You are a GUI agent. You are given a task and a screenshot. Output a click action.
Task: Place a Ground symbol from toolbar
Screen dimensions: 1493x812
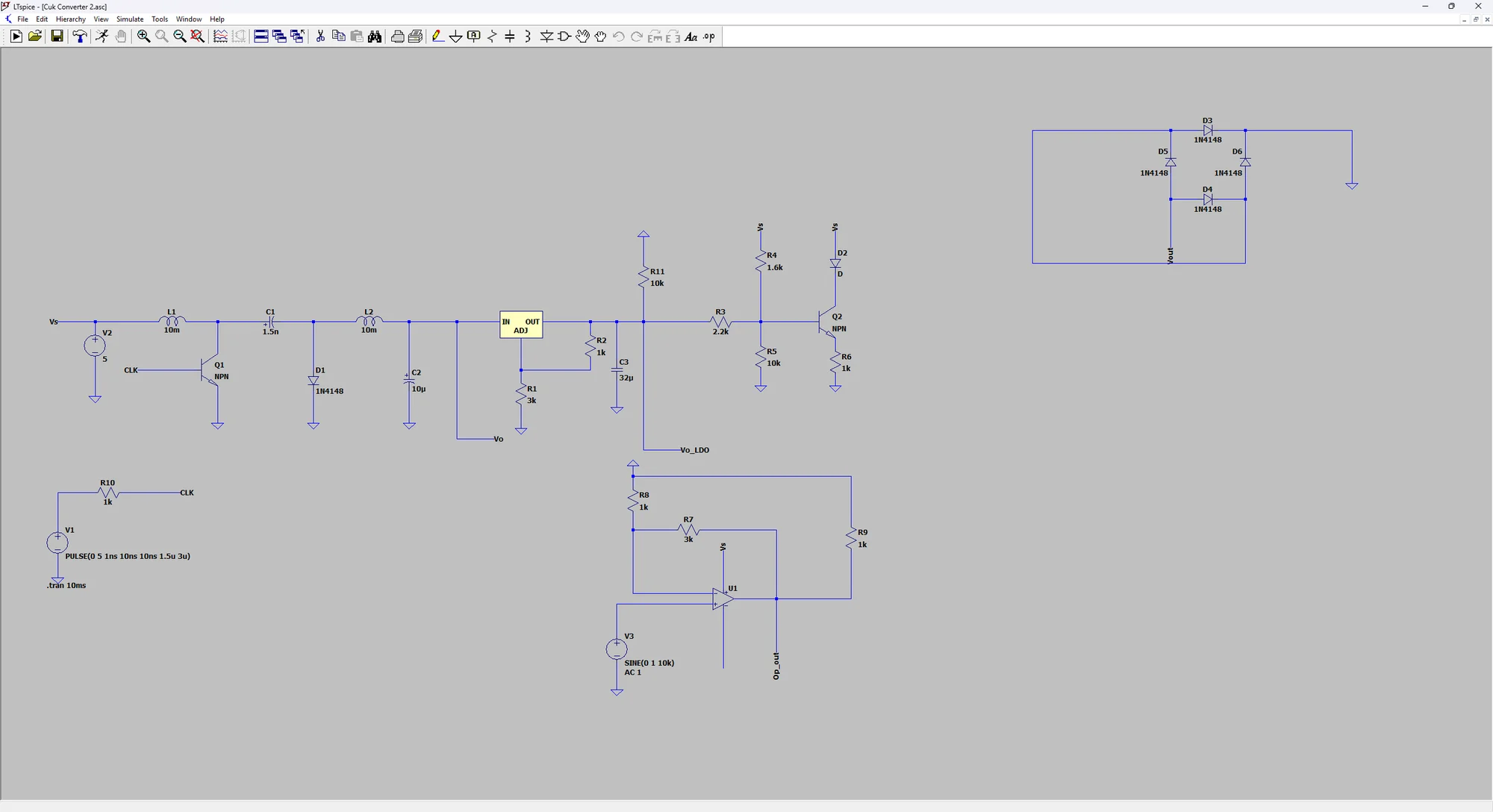(x=455, y=37)
